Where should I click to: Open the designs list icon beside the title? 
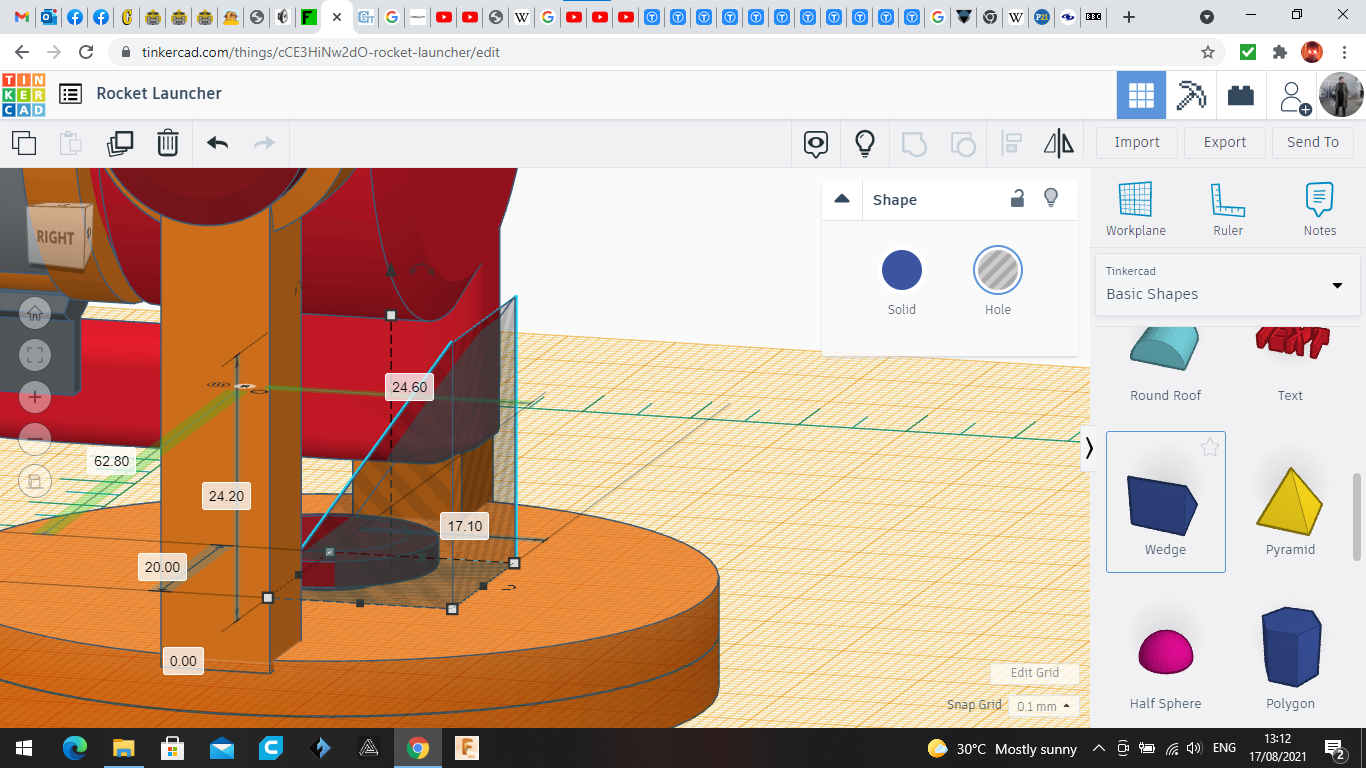pyautogui.click(x=70, y=94)
